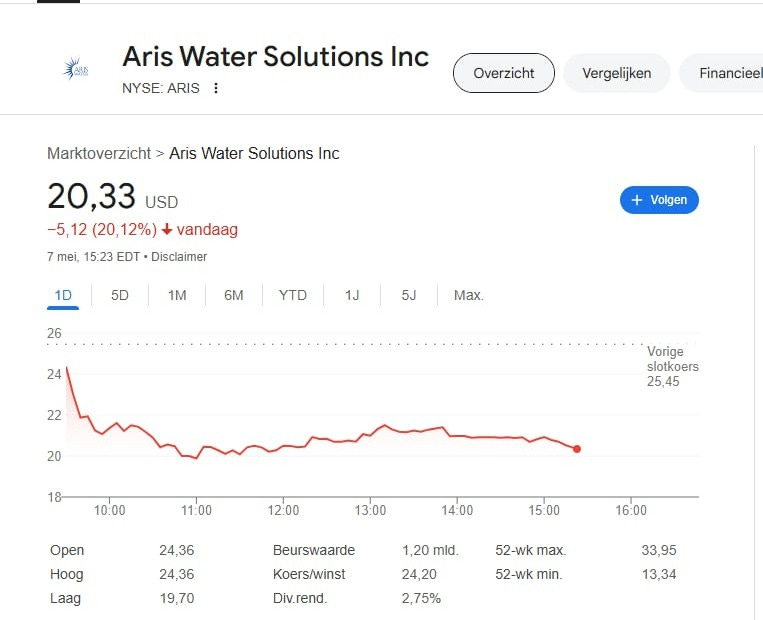
Task: Click the change text −5,12 (20,12%)
Action: [x=102, y=229]
